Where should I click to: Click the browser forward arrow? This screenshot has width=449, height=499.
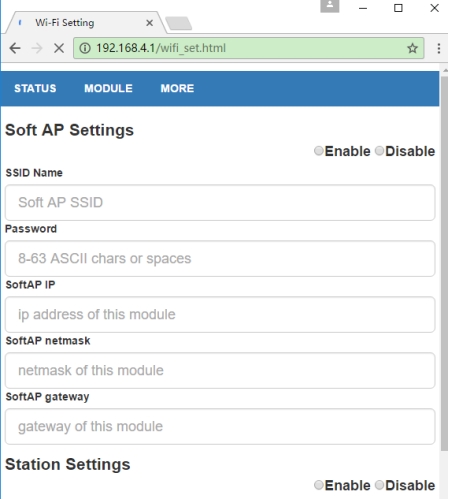point(37,48)
